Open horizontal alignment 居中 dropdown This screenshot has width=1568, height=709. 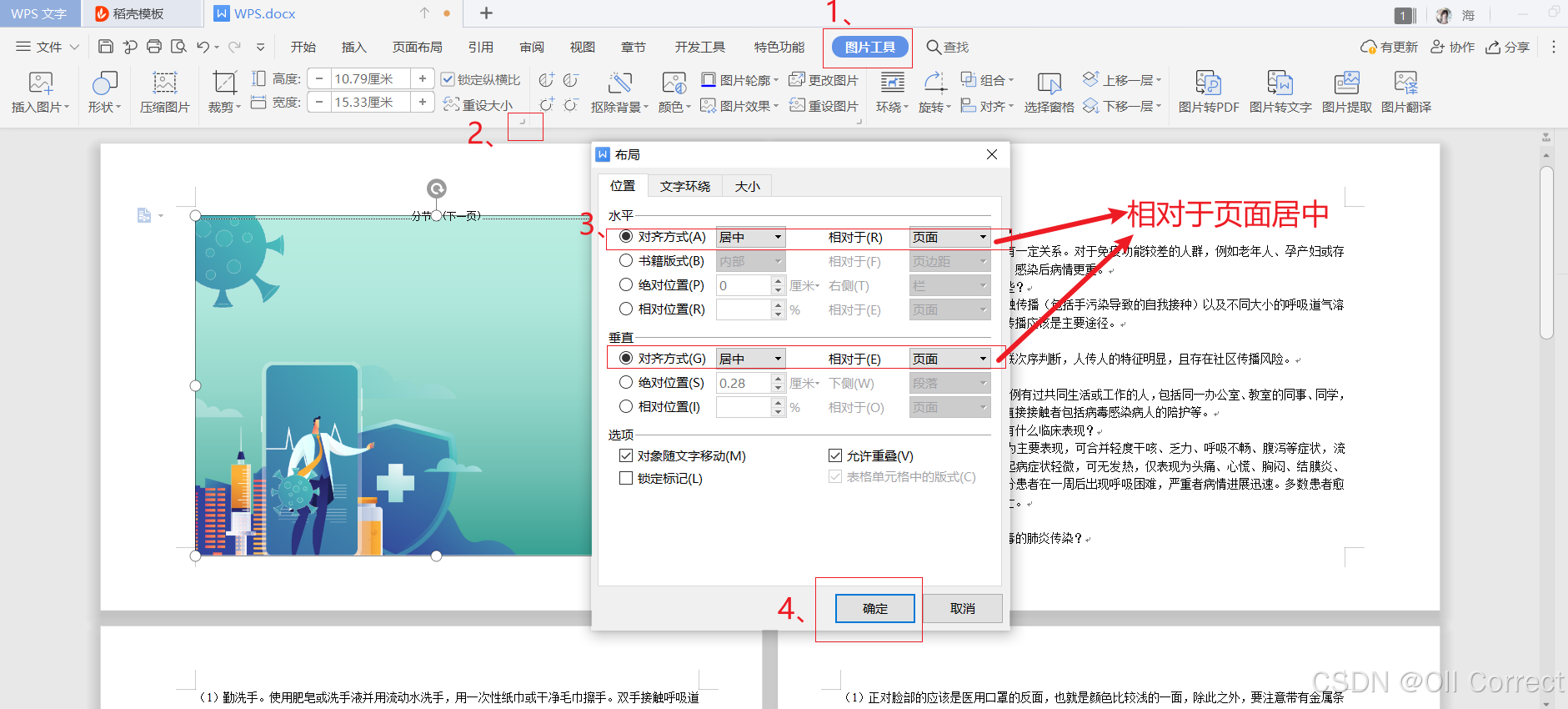(750, 238)
